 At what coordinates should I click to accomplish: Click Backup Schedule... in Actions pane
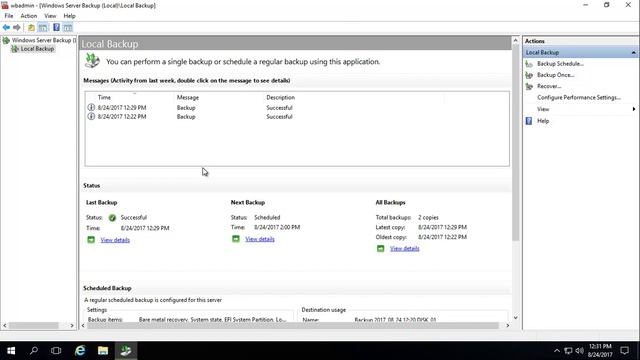[x=560, y=64]
